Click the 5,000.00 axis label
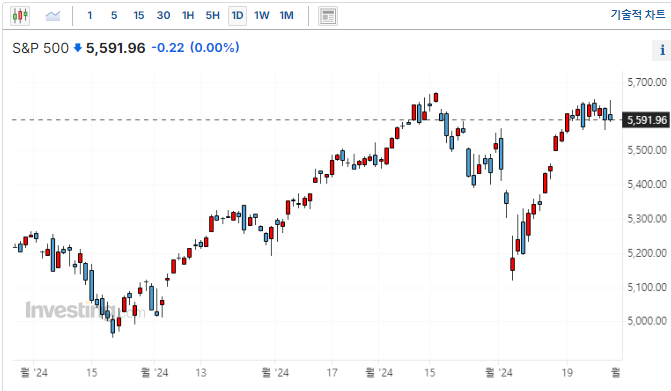The image size is (671, 391). pos(647,321)
